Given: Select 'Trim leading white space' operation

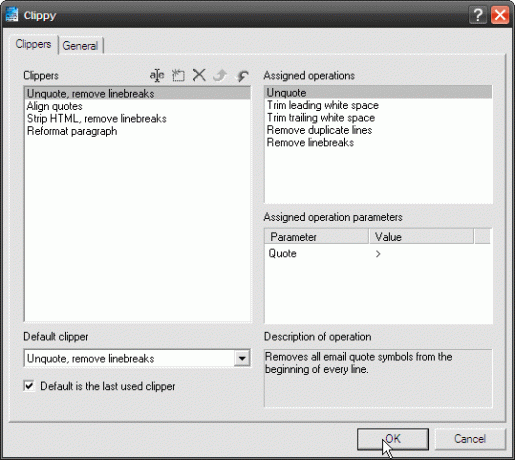Looking at the screenshot, I should click(x=378, y=105).
